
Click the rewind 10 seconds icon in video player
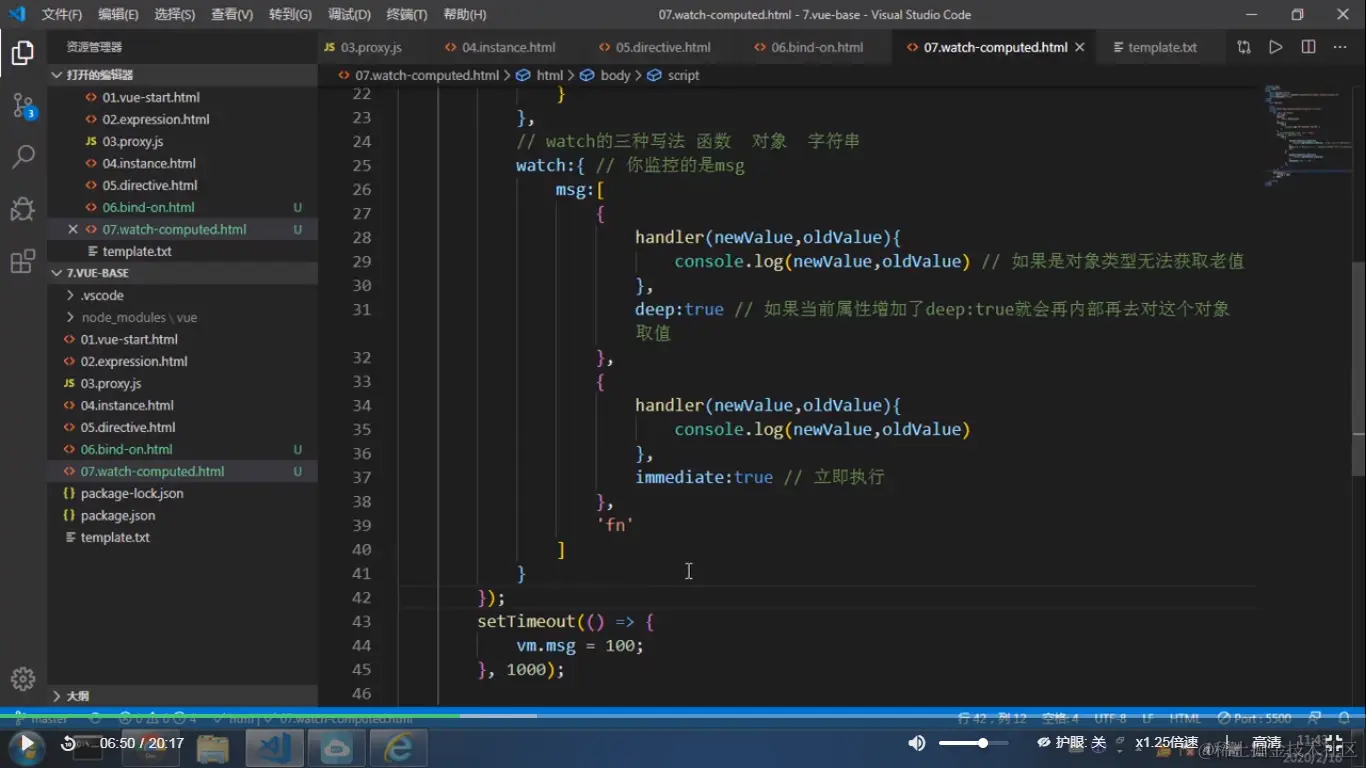[68, 743]
